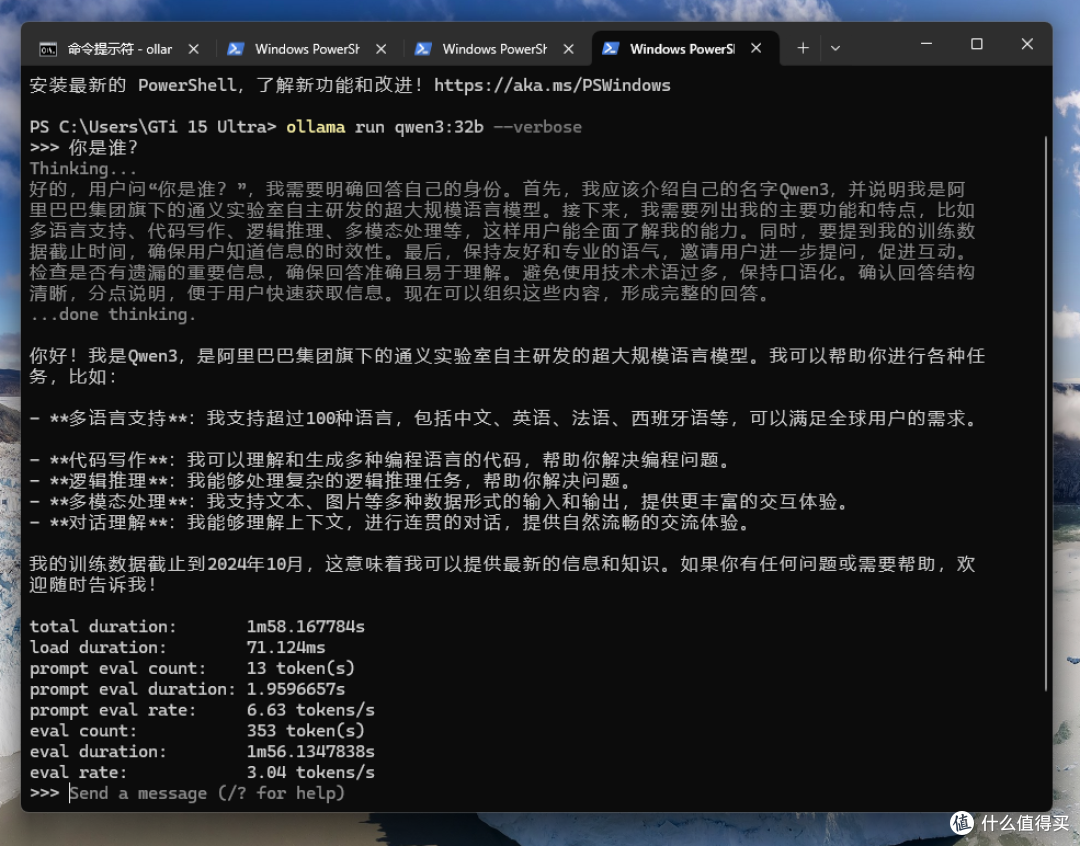Click the **代码写作** bullet line
This screenshot has height=846, width=1080.
click(381, 460)
